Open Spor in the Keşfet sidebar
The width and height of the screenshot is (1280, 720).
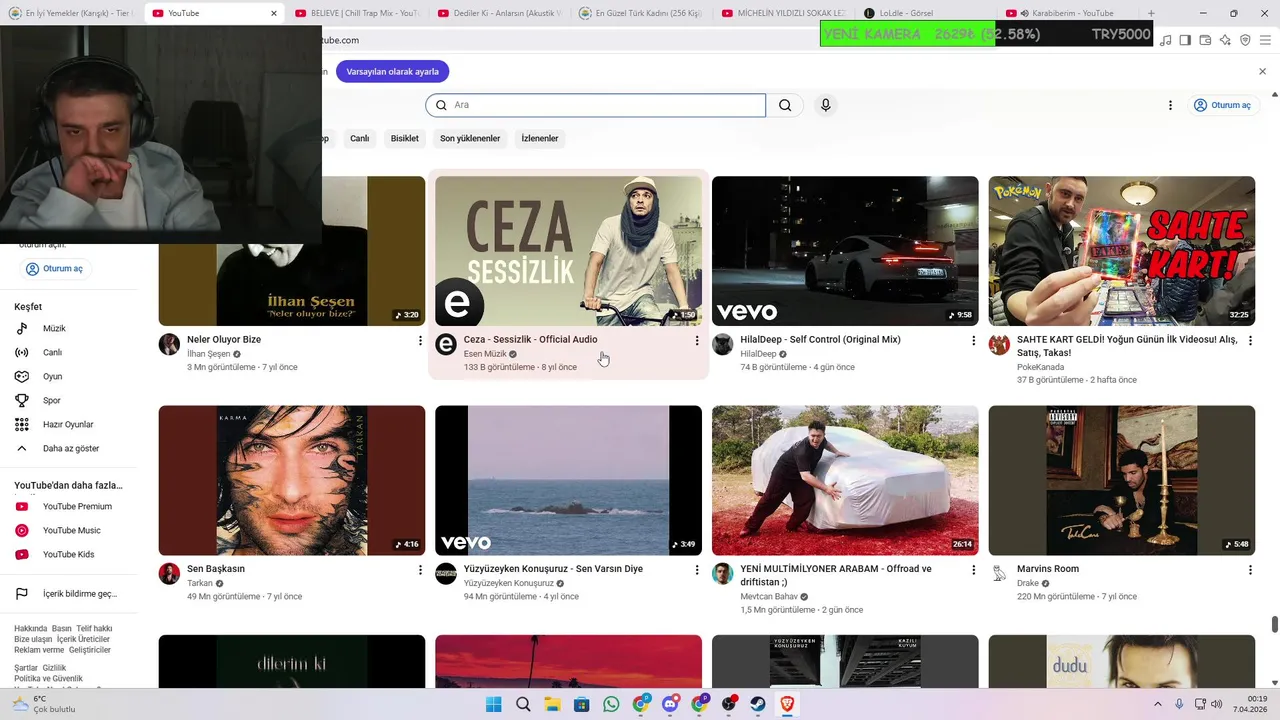[68, 400]
